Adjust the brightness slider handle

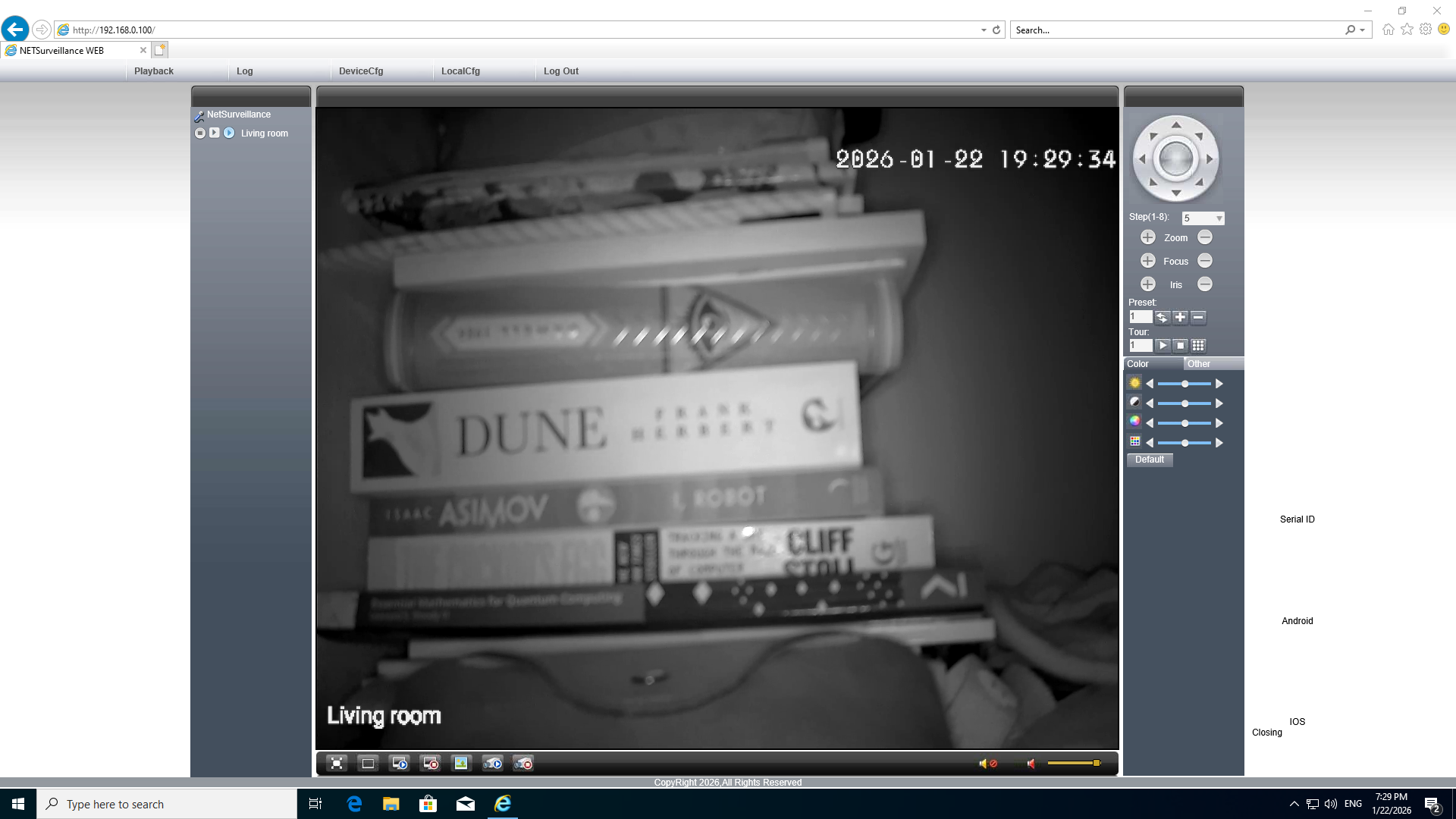[x=1185, y=384]
